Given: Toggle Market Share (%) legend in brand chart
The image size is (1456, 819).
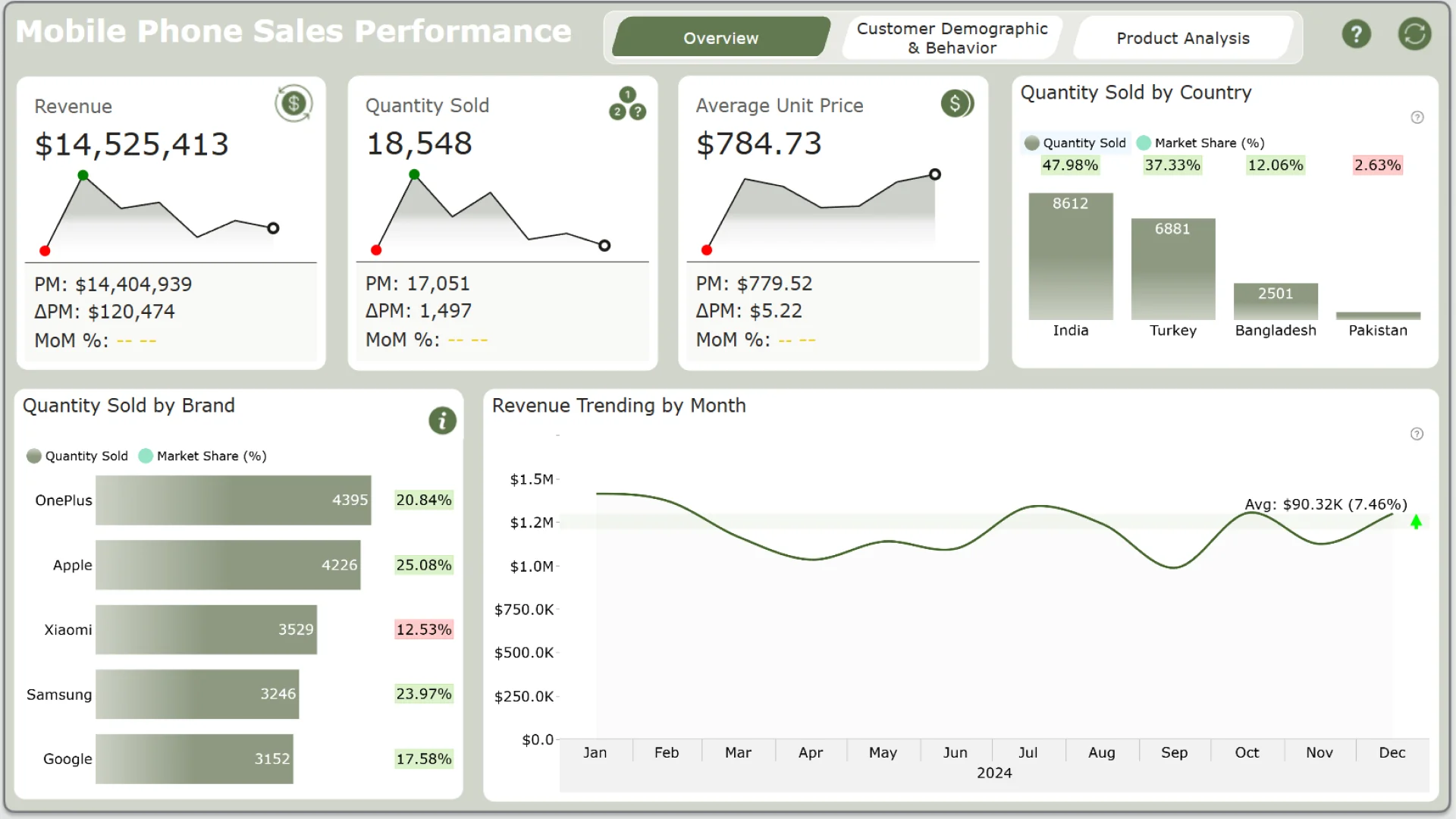Looking at the screenshot, I should 203,456.
